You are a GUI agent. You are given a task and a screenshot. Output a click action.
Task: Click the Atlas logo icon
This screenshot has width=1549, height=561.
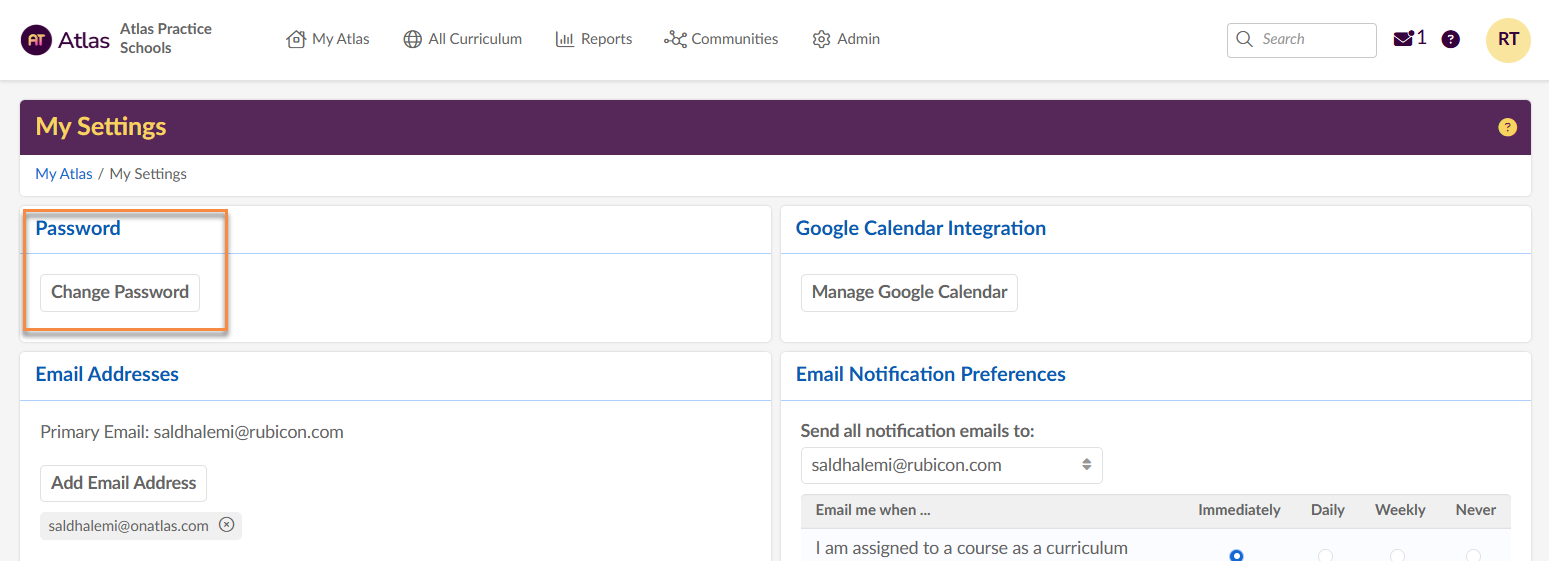pos(37,40)
